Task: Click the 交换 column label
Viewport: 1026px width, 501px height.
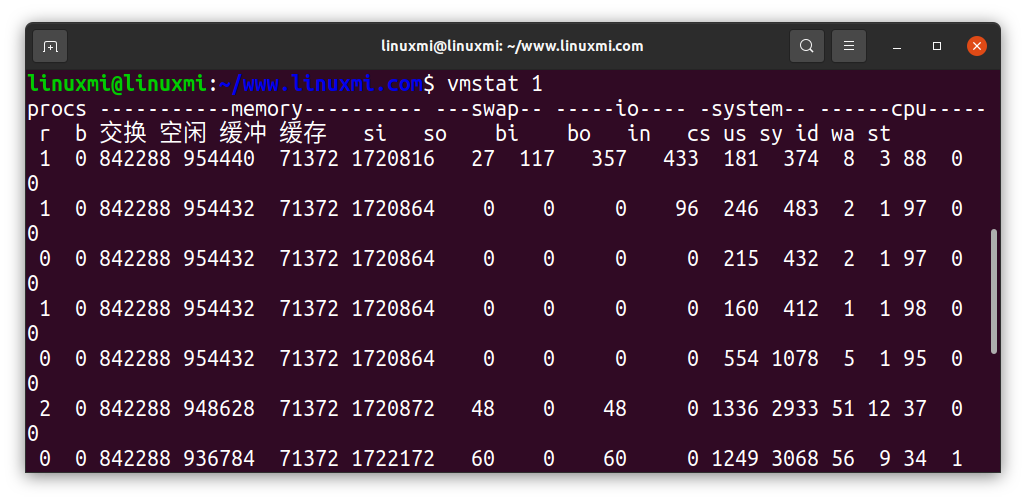Action: (x=123, y=133)
